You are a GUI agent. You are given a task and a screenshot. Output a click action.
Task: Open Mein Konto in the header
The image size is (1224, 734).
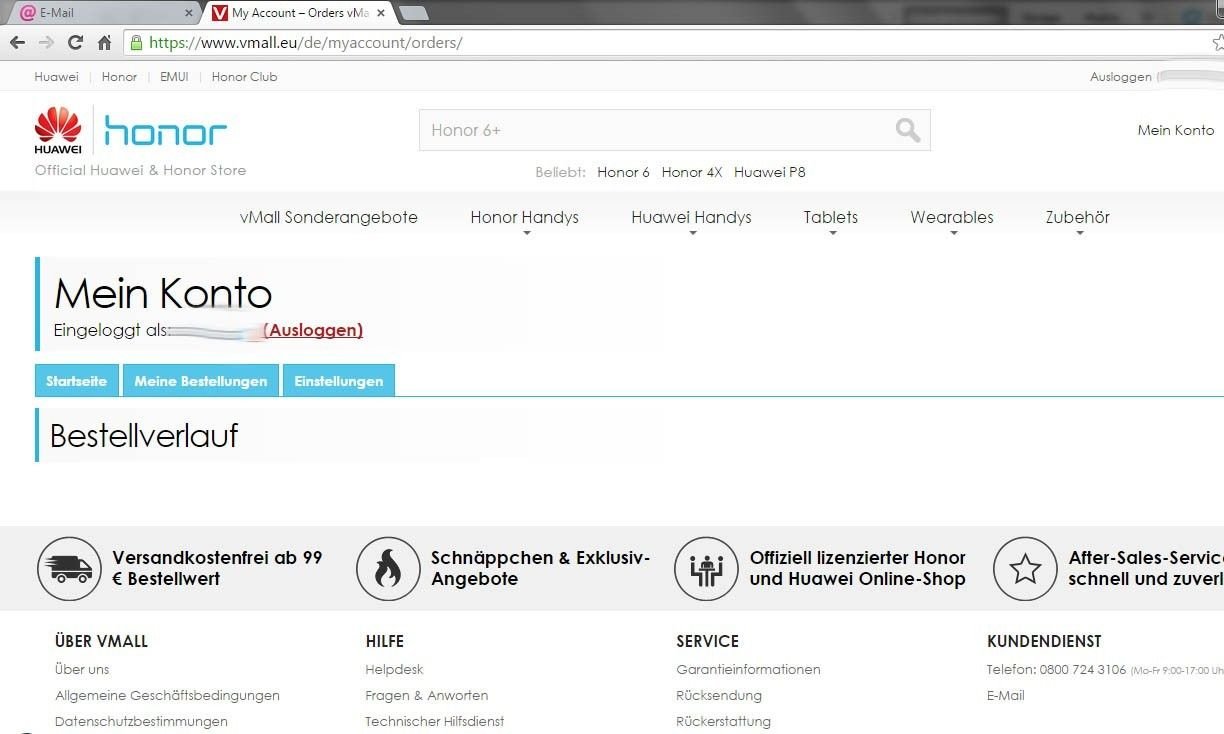click(x=1176, y=130)
